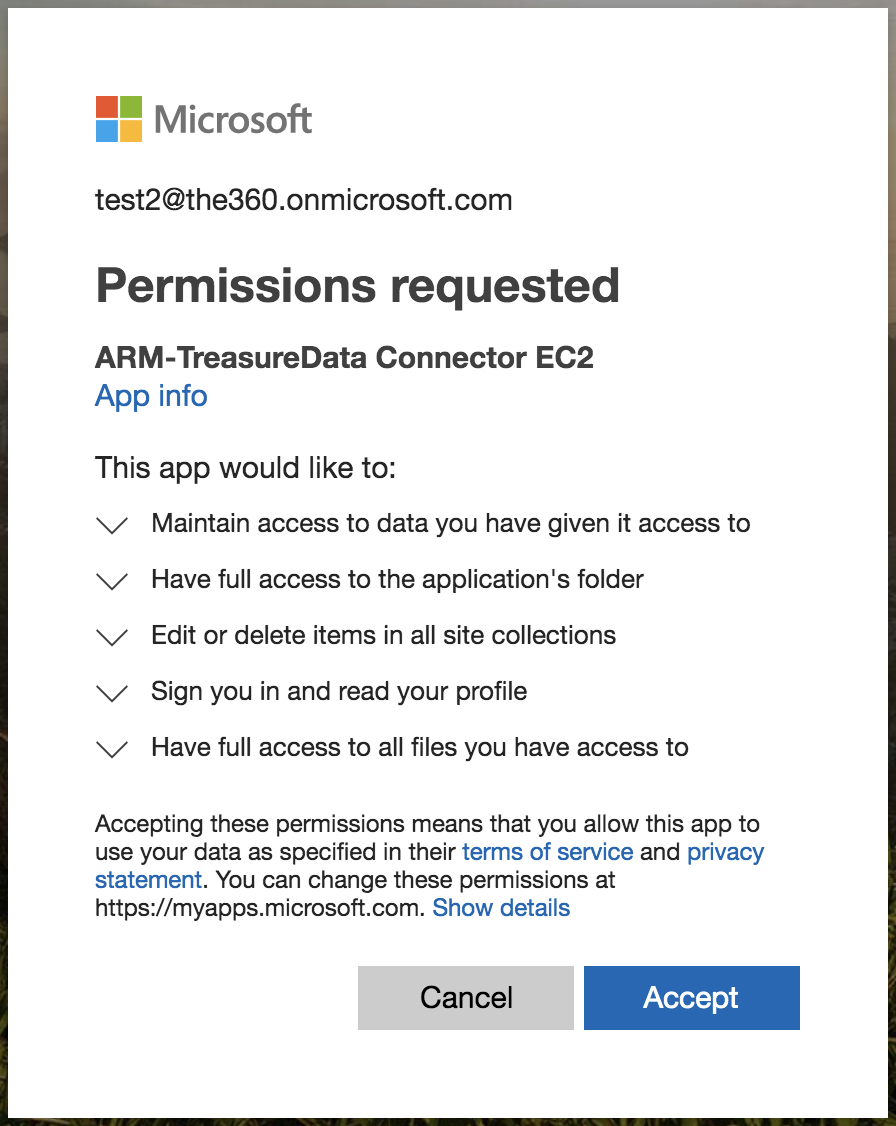
Task: Open the terms of service link
Action: [x=547, y=852]
